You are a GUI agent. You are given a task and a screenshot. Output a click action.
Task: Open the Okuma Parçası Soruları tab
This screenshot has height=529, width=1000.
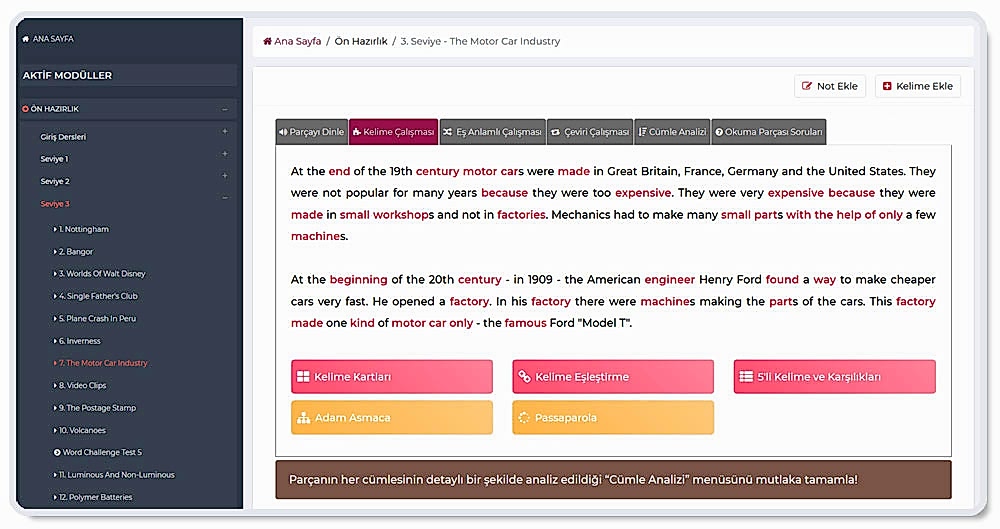(768, 132)
